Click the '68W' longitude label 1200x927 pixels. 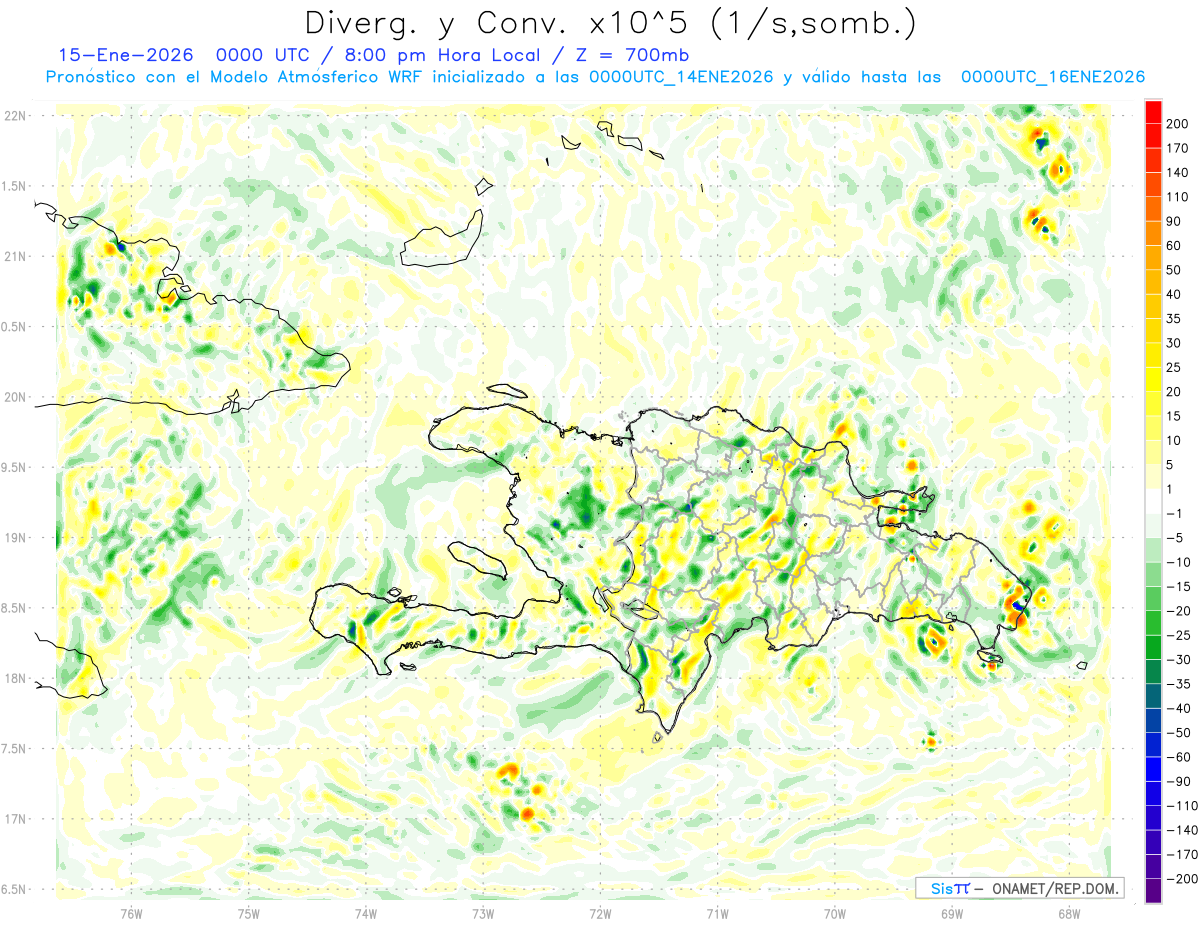pyautogui.click(x=1069, y=913)
